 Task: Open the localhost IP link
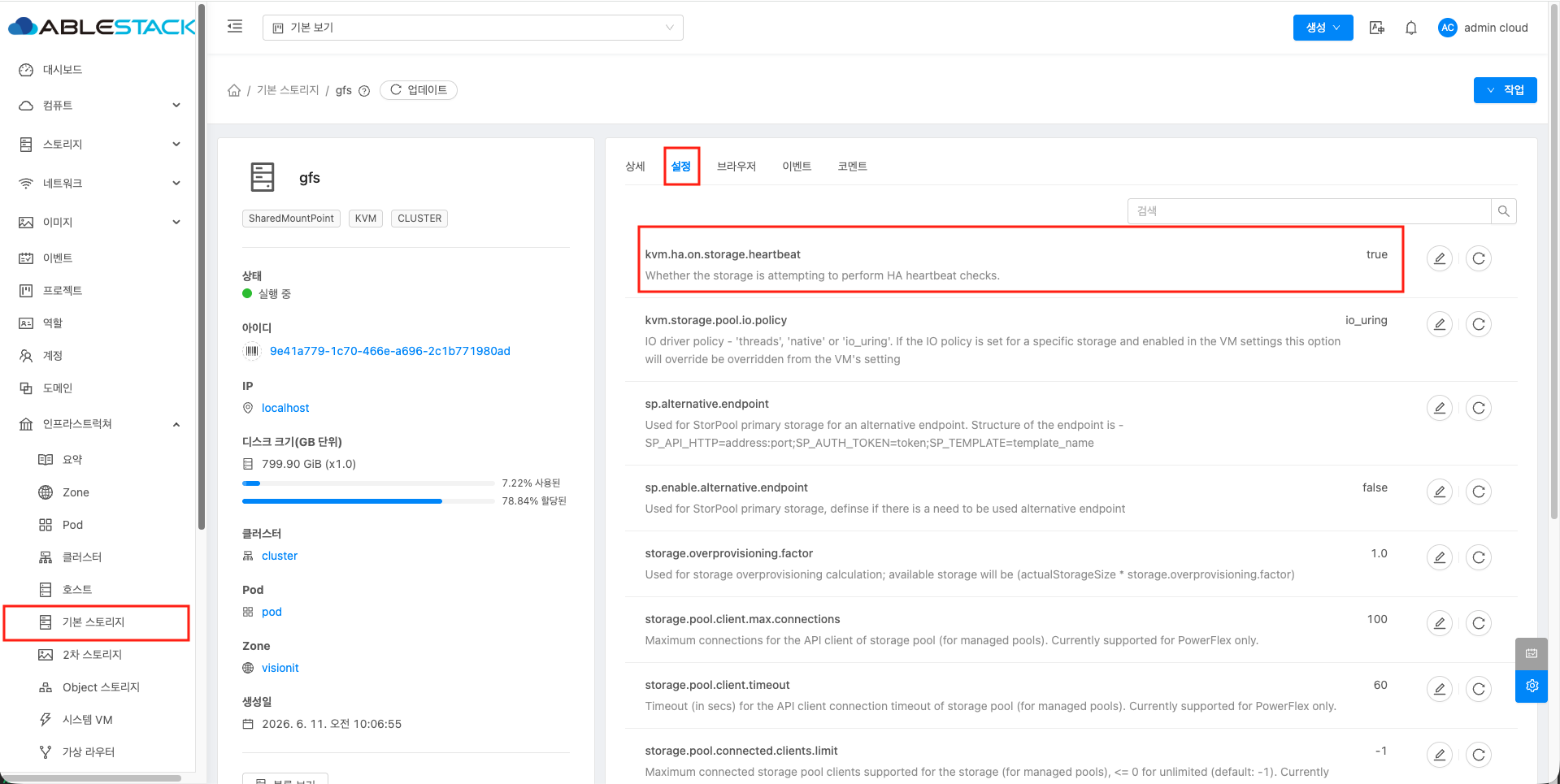click(x=285, y=408)
